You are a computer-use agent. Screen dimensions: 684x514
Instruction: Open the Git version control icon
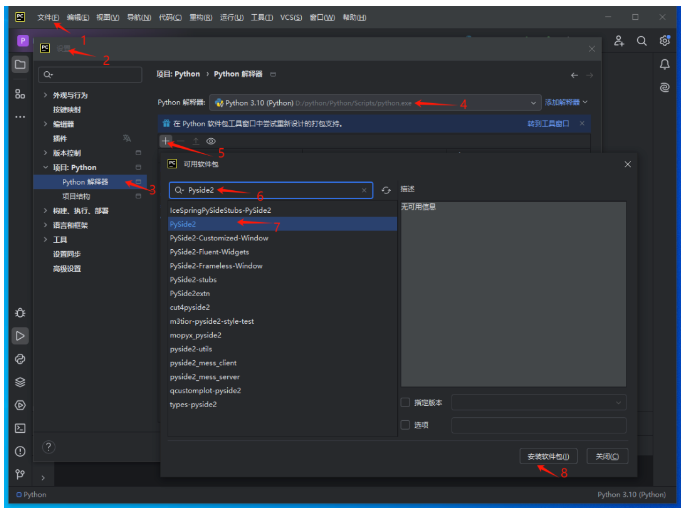(x=20, y=474)
